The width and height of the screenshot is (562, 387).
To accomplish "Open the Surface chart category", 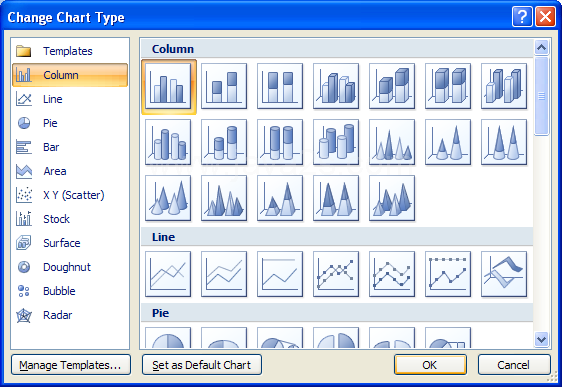I will coord(70,243).
